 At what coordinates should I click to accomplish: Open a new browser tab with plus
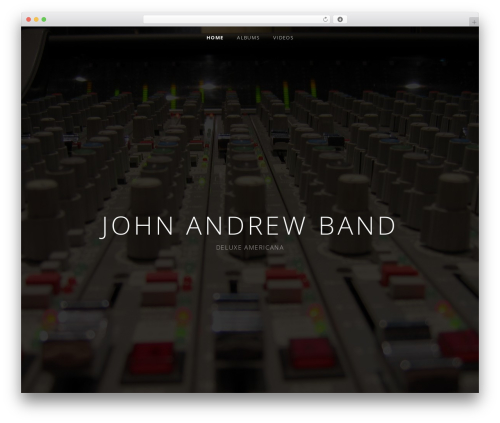point(474,22)
